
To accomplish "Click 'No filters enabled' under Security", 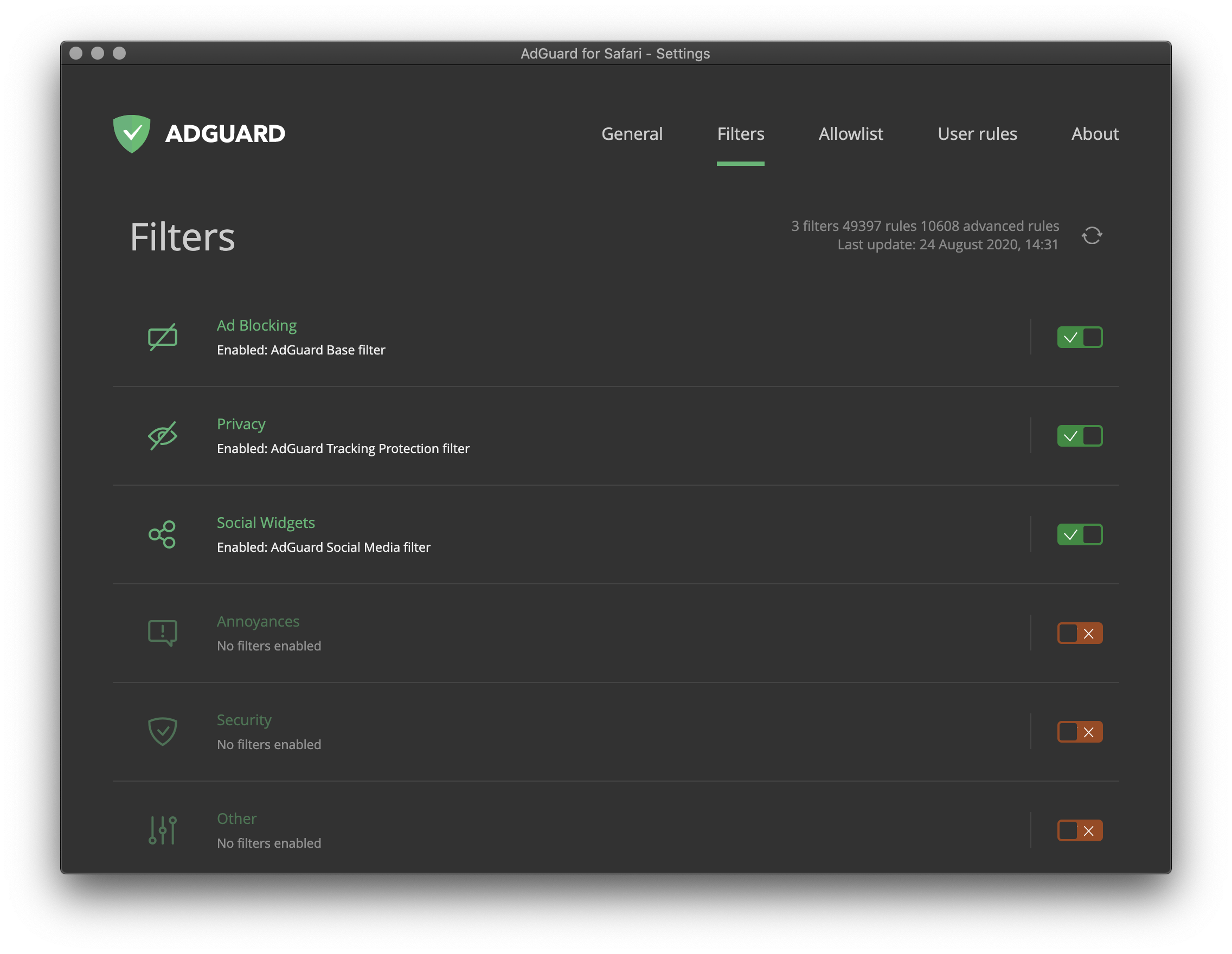I will coord(269,745).
